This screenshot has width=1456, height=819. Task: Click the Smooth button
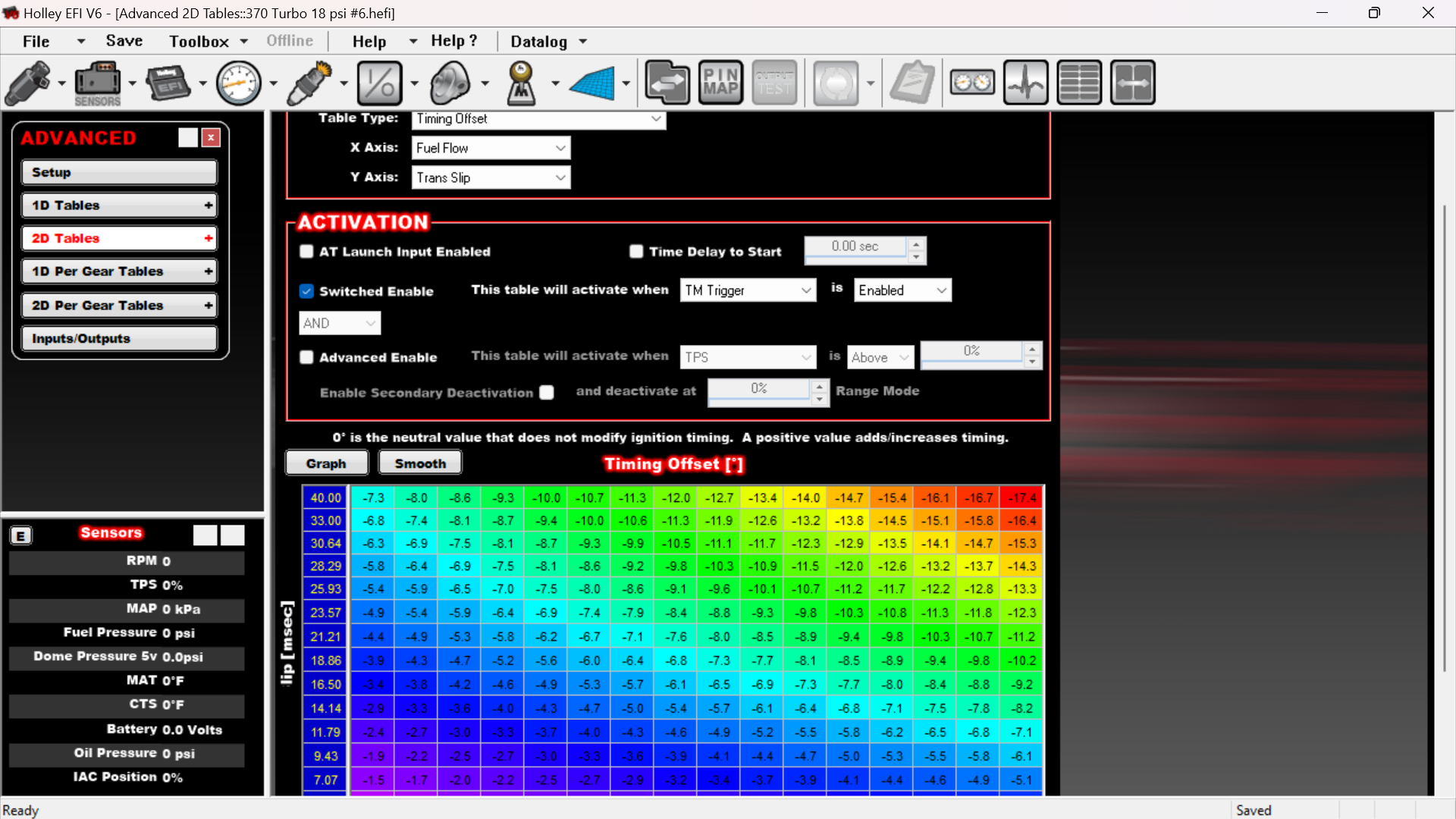420,463
